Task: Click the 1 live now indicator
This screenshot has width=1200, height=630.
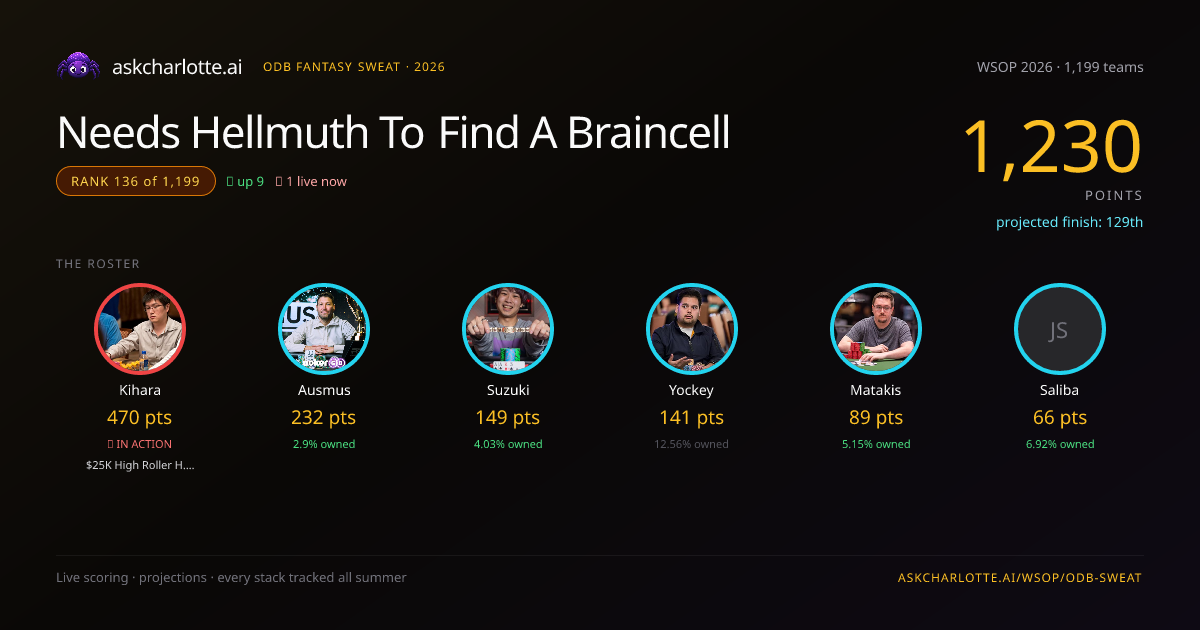Action: point(311,181)
